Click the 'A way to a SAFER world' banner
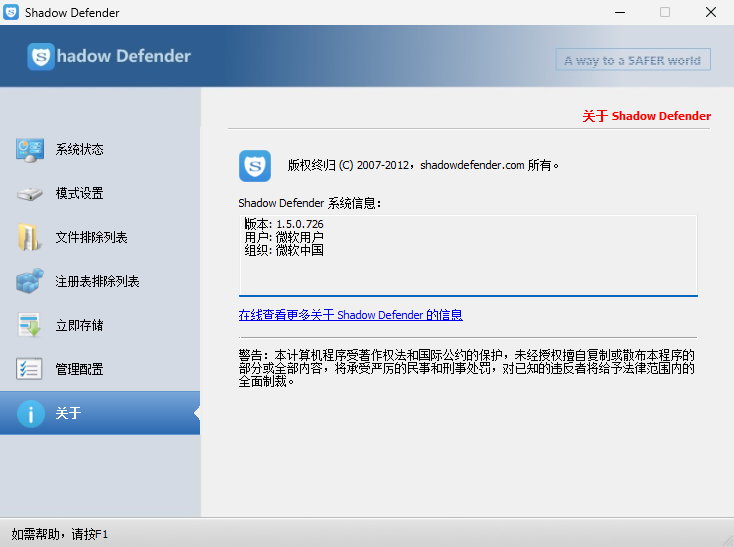 [633, 60]
